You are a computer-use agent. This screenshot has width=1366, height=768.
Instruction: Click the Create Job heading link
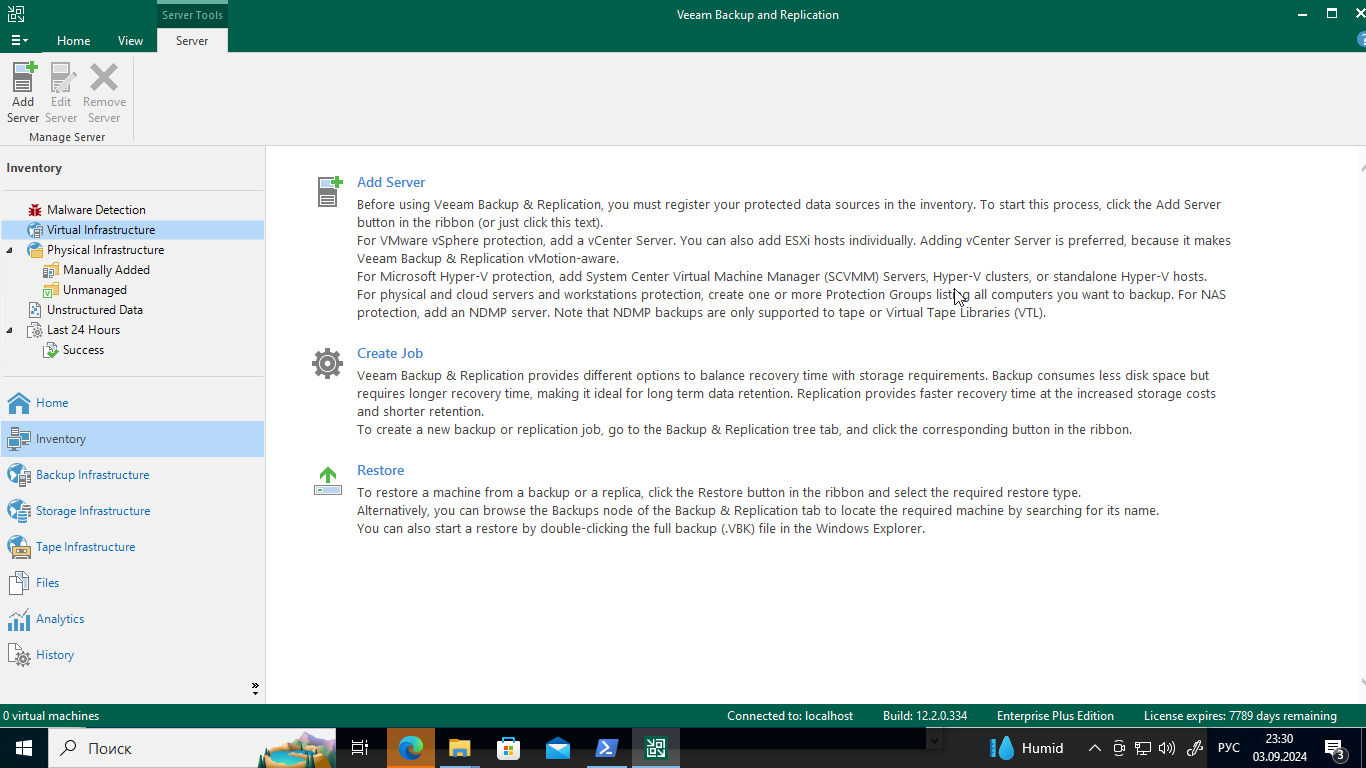coord(390,353)
